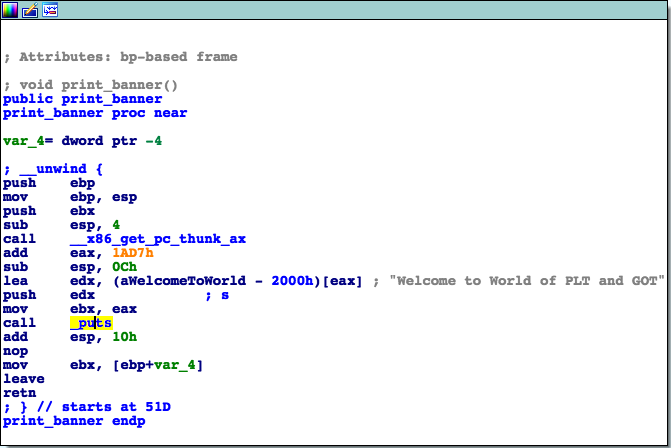Click the 'lea' instruction mnemonic
The height and width of the screenshot is (448, 671).
pyautogui.click(x=15, y=281)
